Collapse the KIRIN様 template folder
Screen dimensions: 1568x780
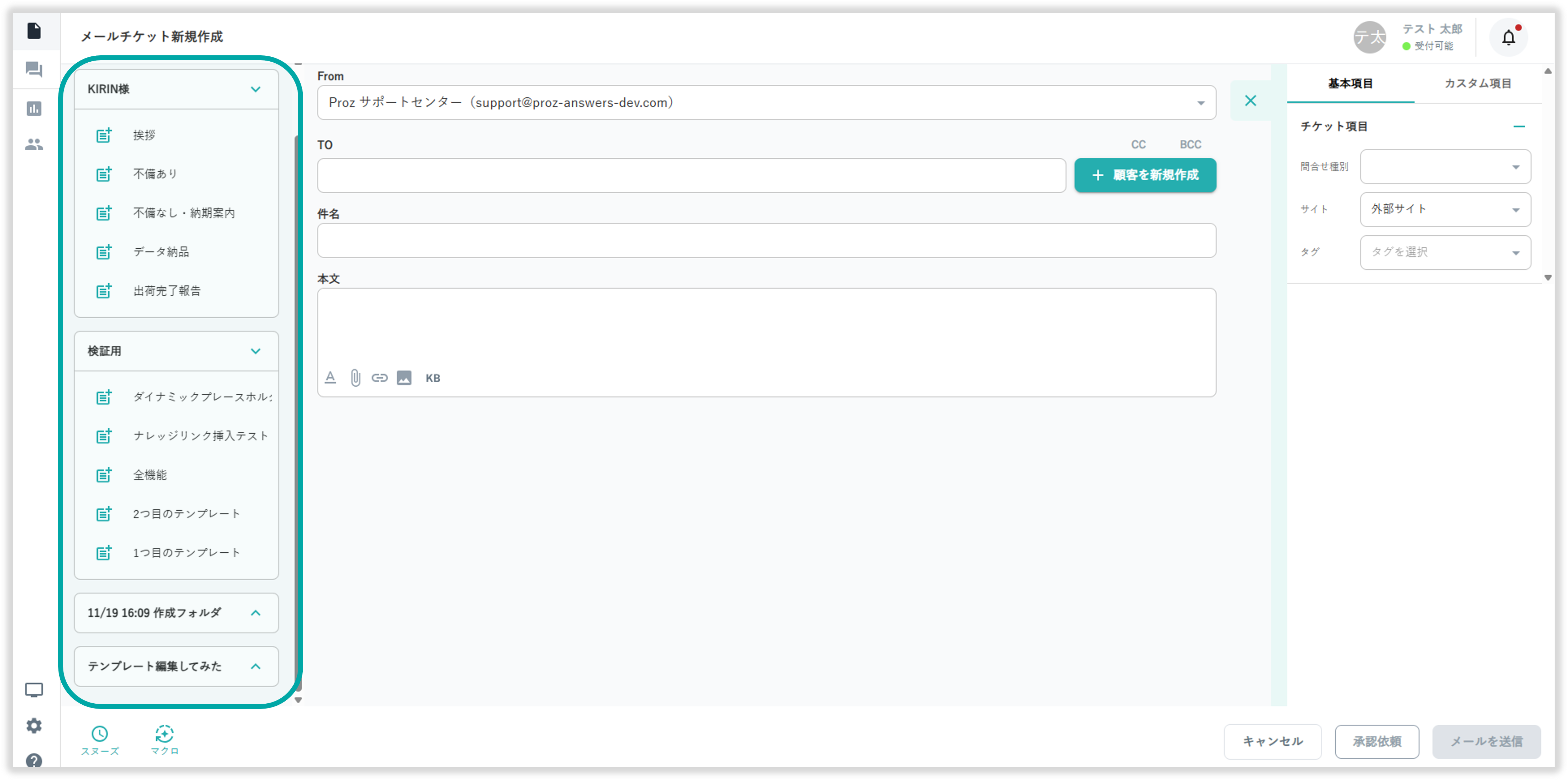pos(255,89)
